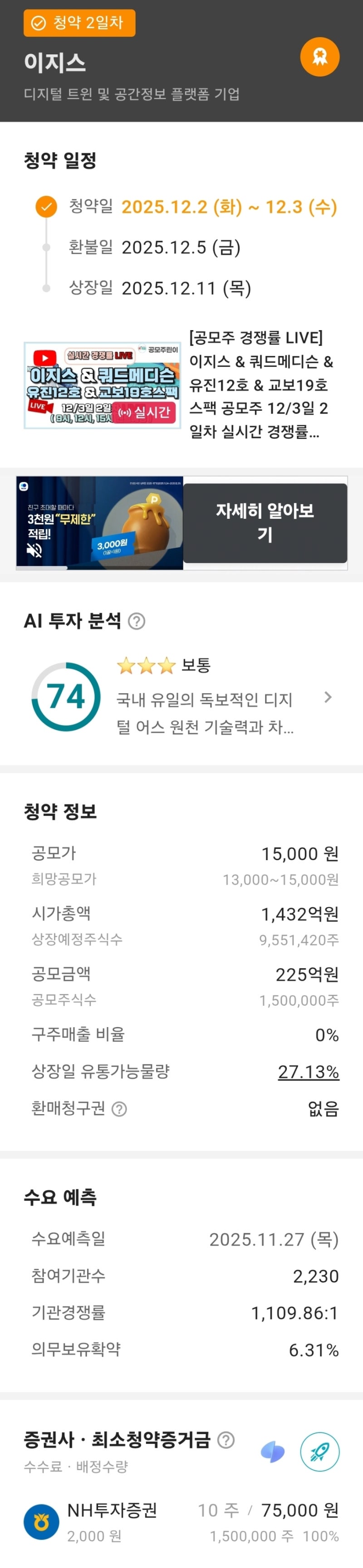Open the 공모주 경쟁률 LIVE video thumbnail
Screen dimensions: 363x1568
[x=102, y=385]
